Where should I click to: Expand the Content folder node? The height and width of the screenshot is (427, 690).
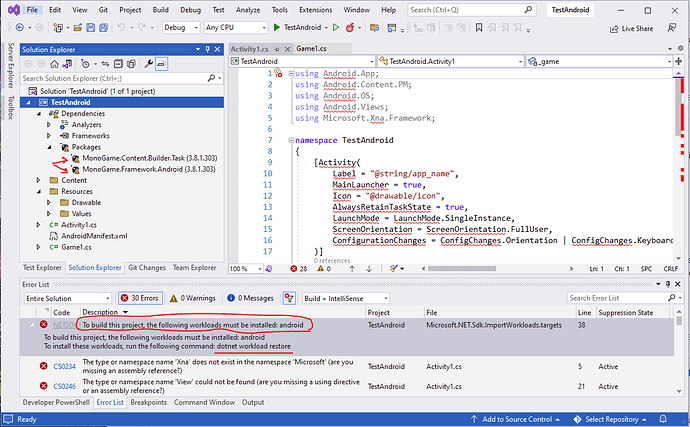pyautogui.click(x=38, y=180)
